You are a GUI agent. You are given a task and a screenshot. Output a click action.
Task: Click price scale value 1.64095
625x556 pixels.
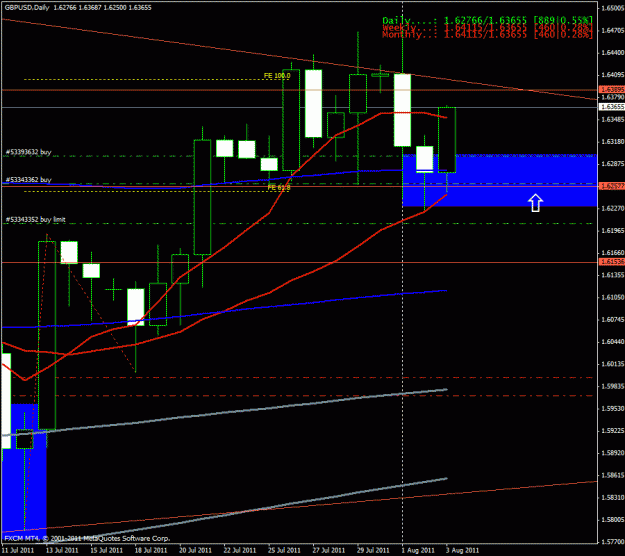[x=612, y=75]
